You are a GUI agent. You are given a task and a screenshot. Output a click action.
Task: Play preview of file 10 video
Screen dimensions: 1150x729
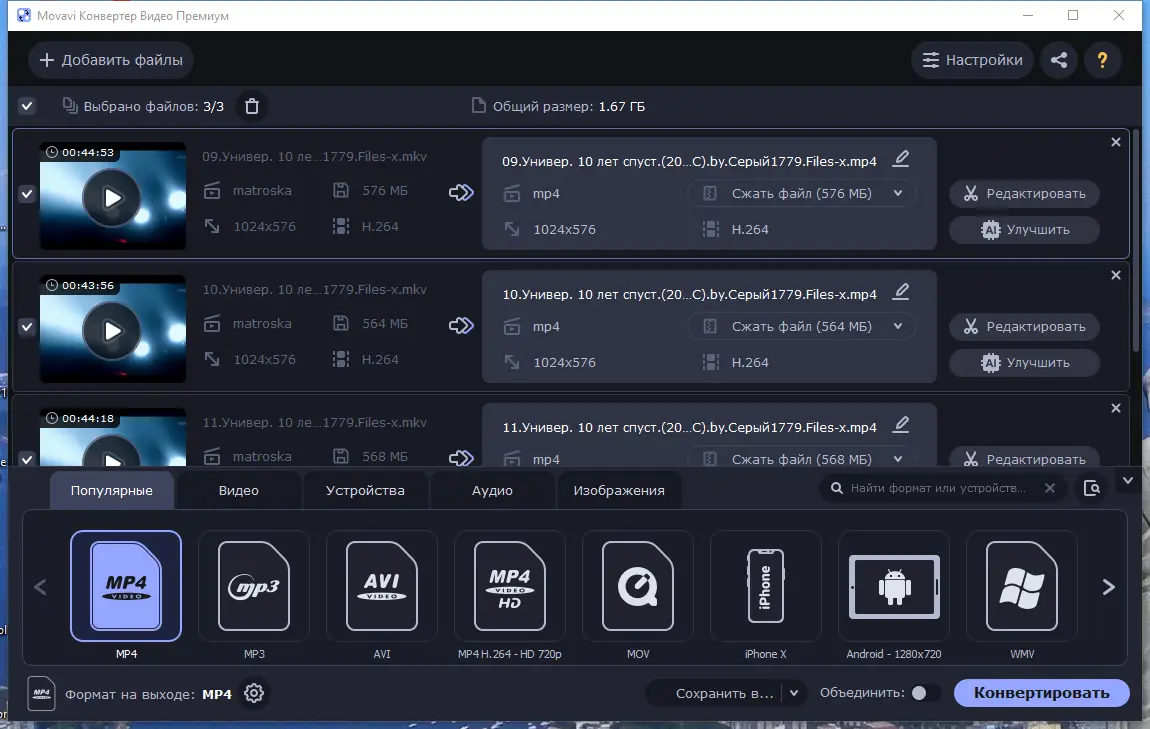click(x=111, y=331)
